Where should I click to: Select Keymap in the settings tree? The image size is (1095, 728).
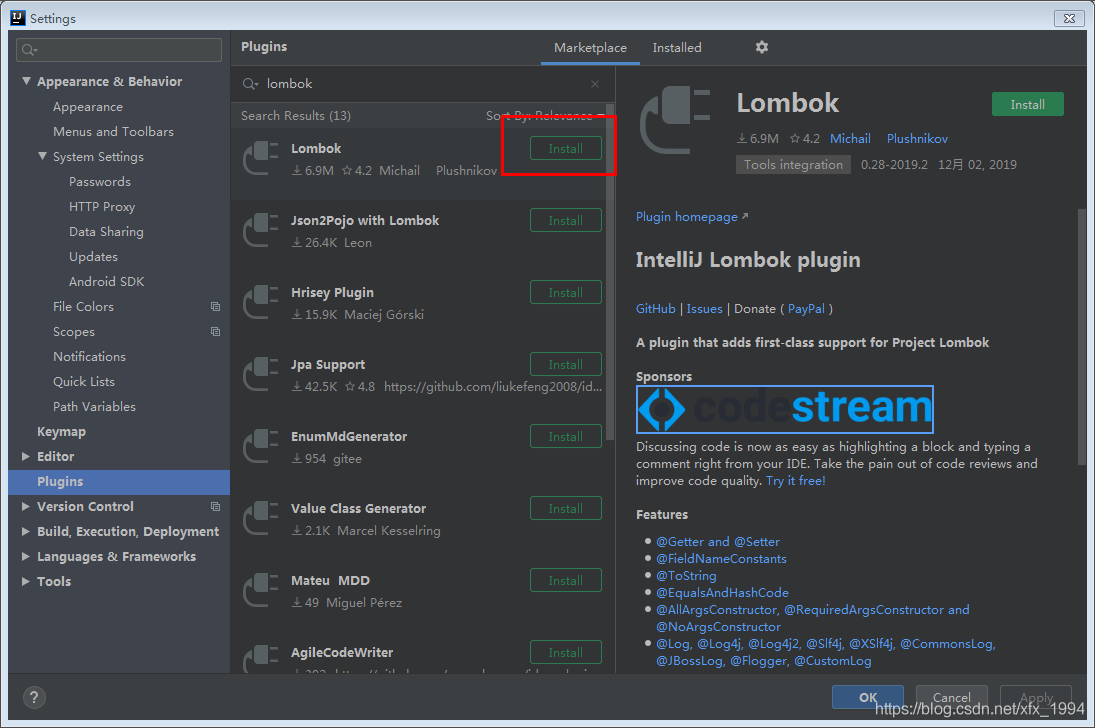point(61,432)
